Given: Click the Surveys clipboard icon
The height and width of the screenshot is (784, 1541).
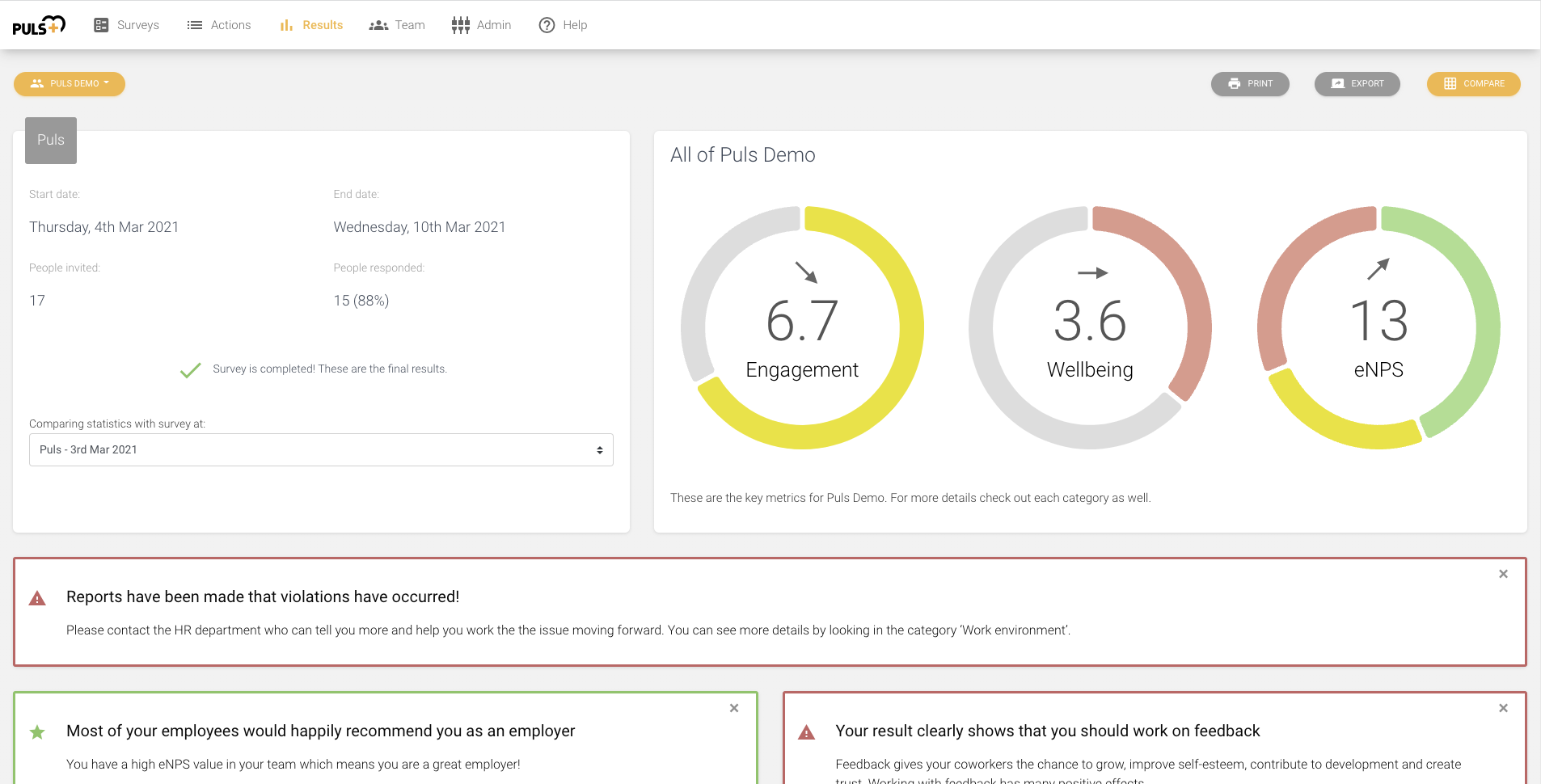Looking at the screenshot, I should tap(101, 25).
